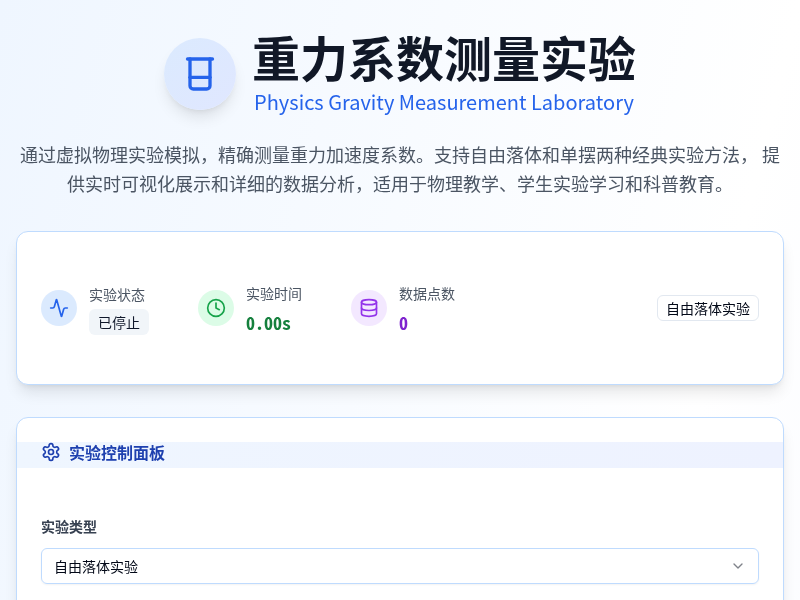The height and width of the screenshot is (600, 800).
Task: Click the 数据点数 counter showing 0
Action: tap(403, 323)
